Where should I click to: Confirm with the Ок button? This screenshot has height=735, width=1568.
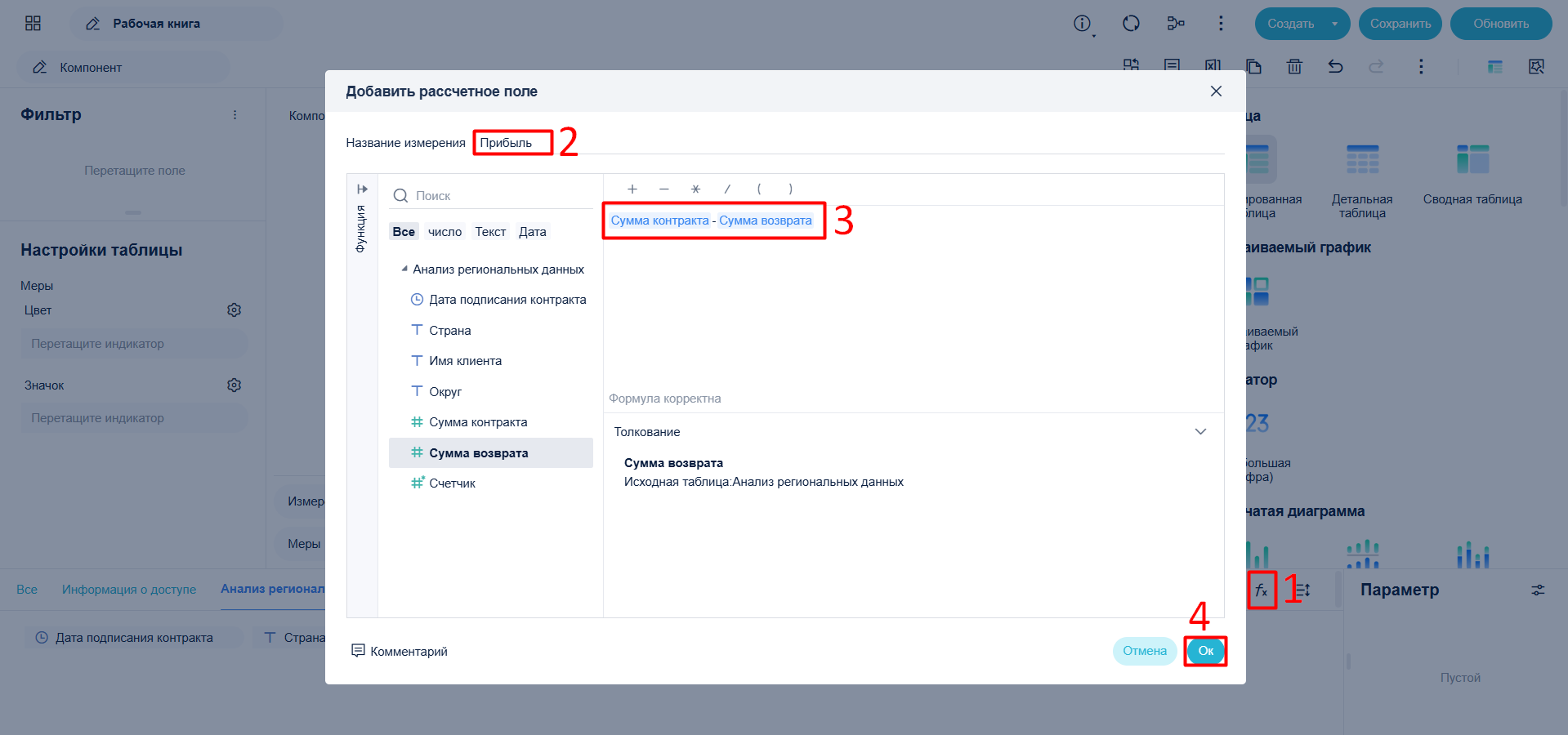point(1205,651)
